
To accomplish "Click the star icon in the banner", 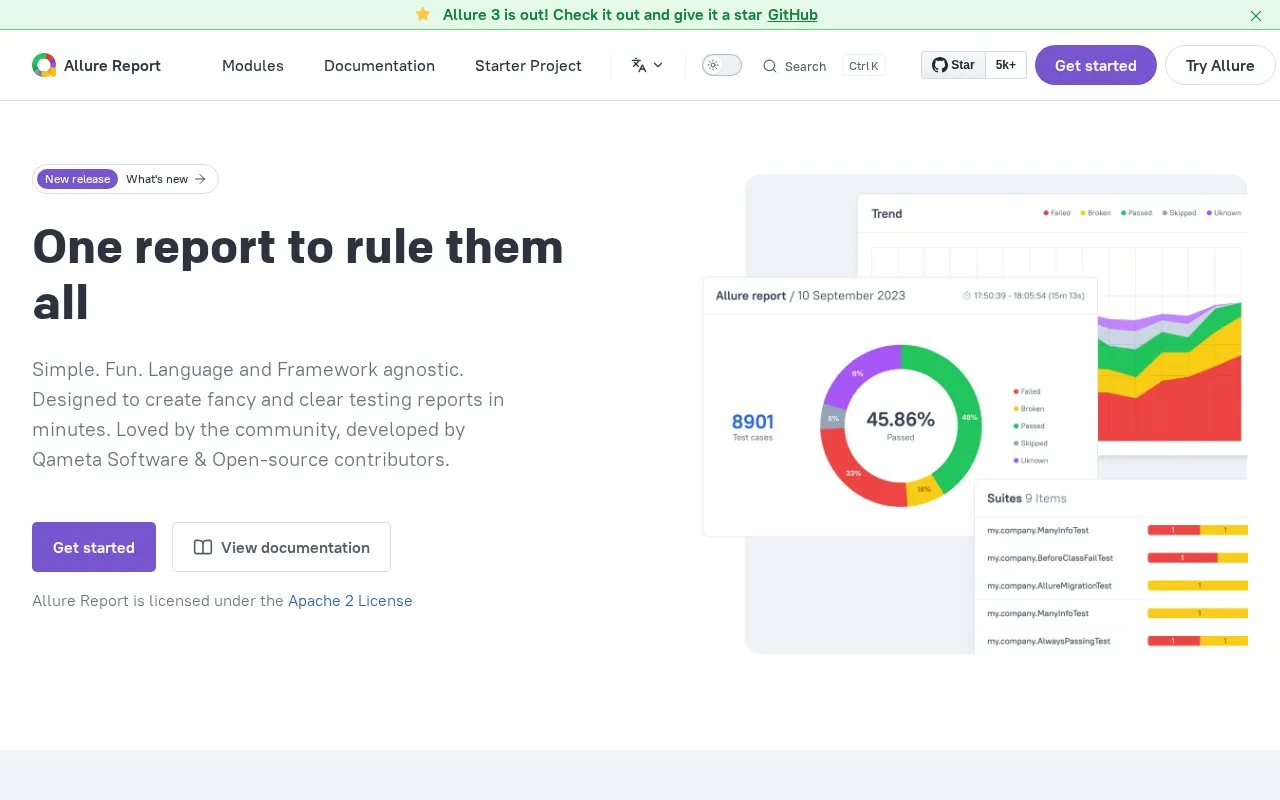I will coord(423,14).
